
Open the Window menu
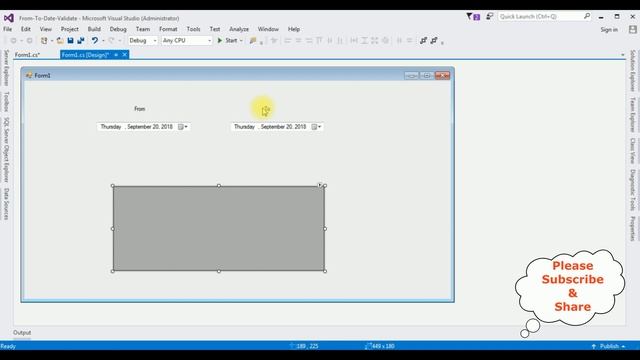(x=268, y=29)
